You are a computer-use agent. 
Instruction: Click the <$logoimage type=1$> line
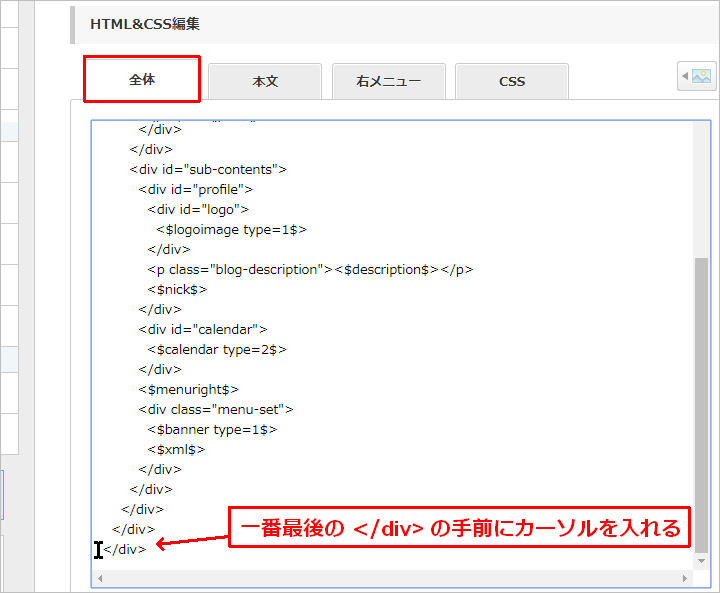231,229
